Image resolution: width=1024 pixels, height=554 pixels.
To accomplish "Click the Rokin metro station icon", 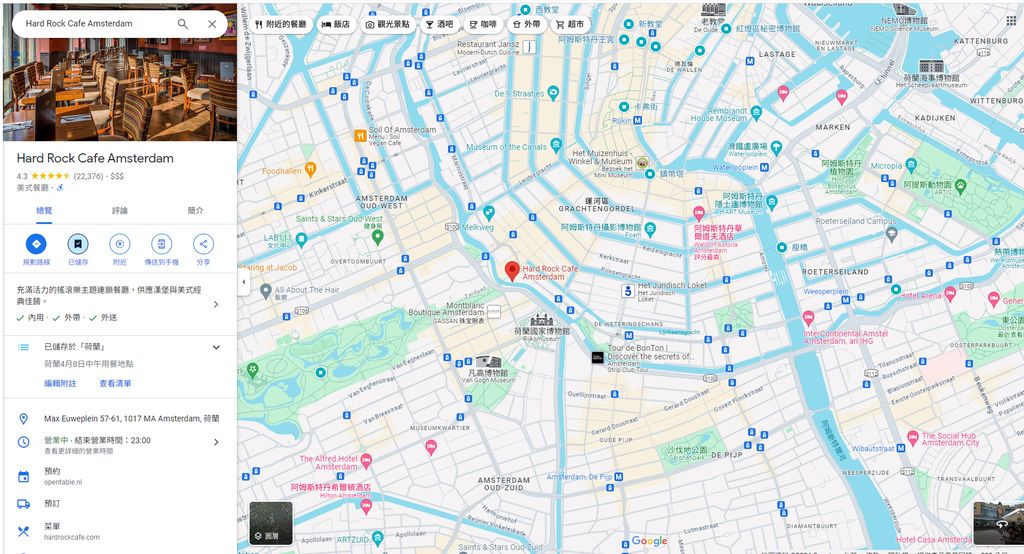I will pos(637,120).
